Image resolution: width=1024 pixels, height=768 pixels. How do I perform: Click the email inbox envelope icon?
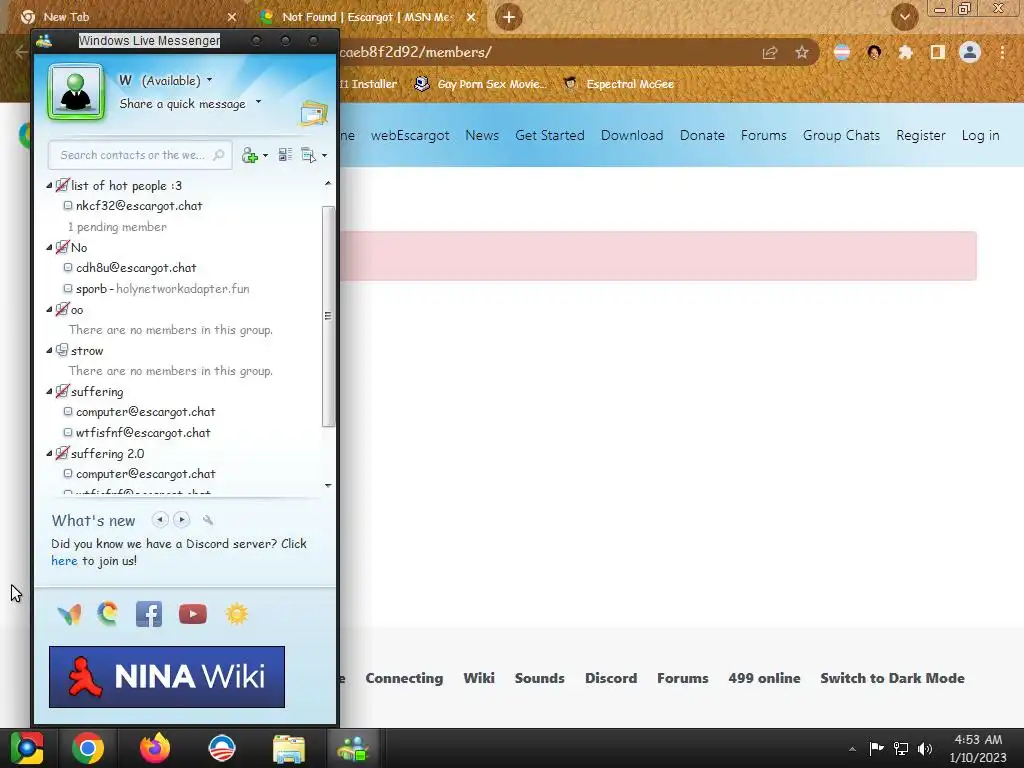(x=313, y=114)
